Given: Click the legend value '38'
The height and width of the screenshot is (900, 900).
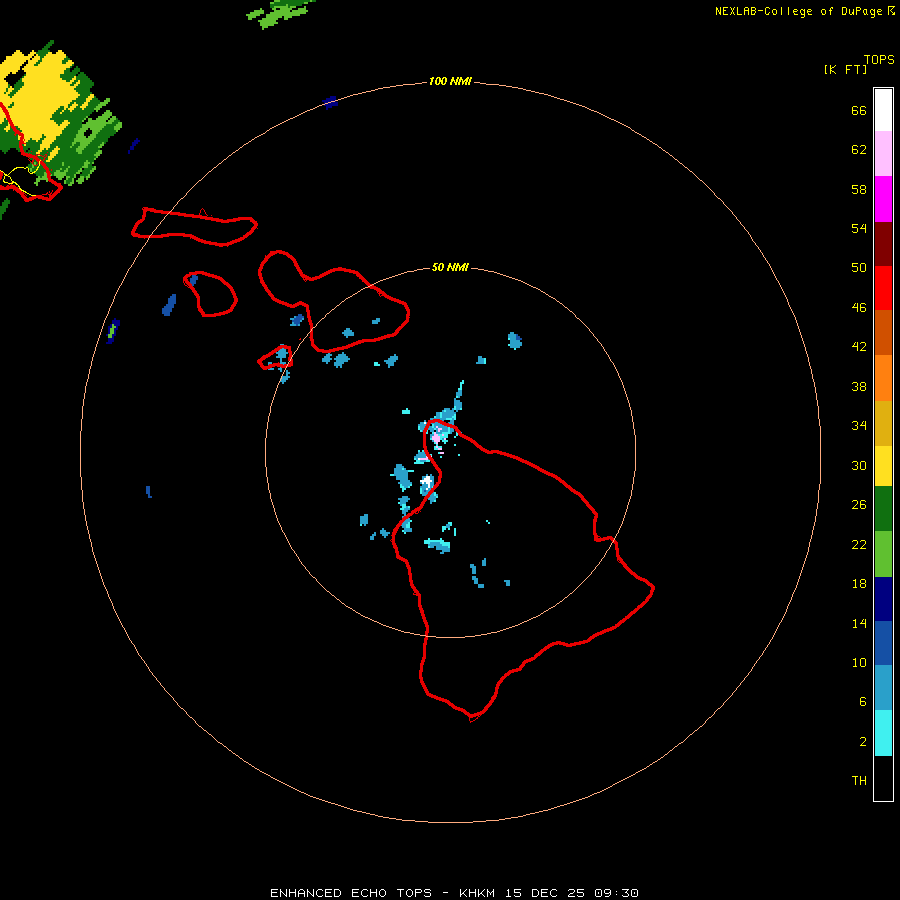Looking at the screenshot, I should coord(859,386).
